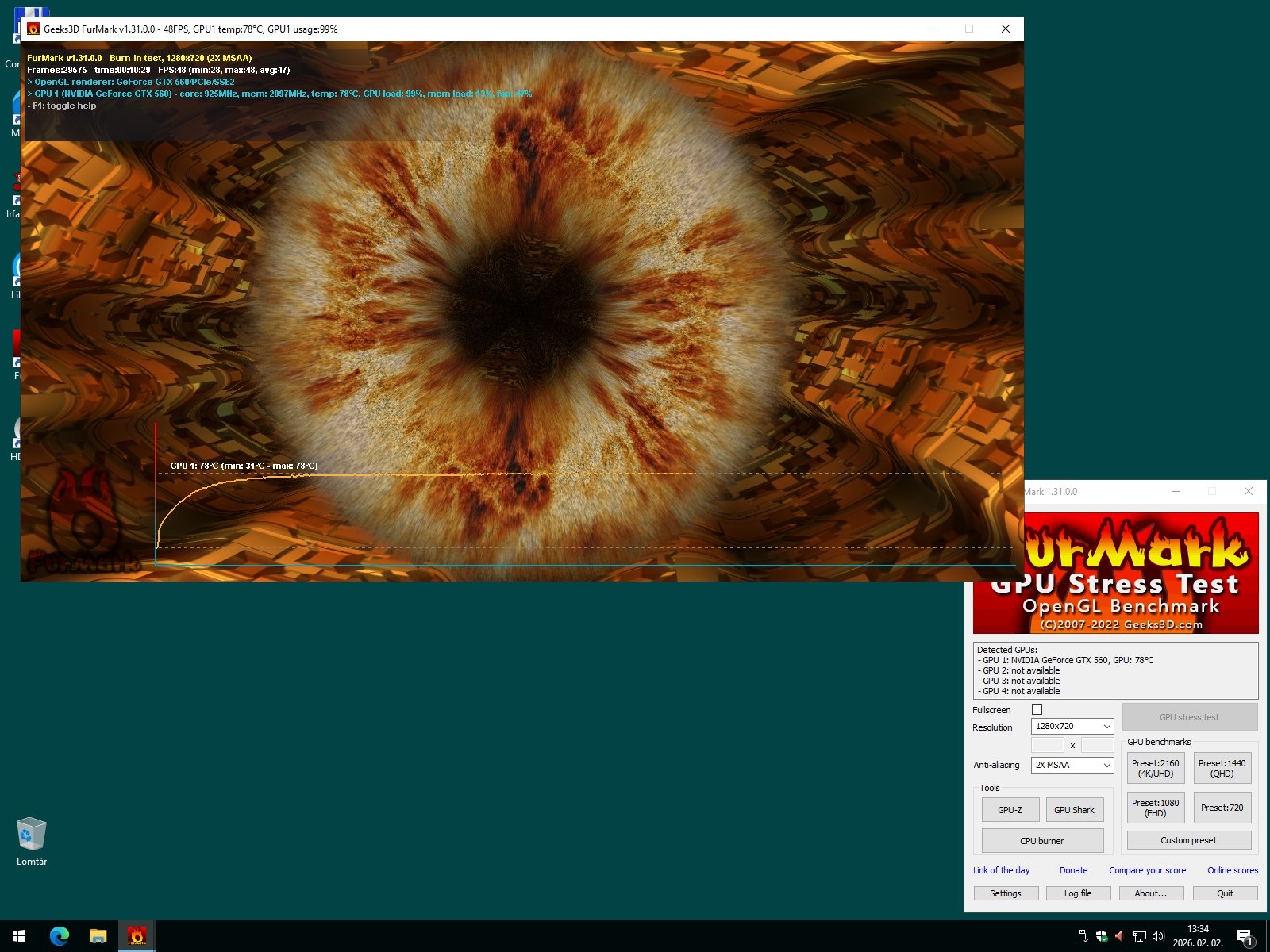Image resolution: width=1270 pixels, height=952 pixels.
Task: Click the 'GPU benchmarks' group label
Action: pyautogui.click(x=1159, y=742)
